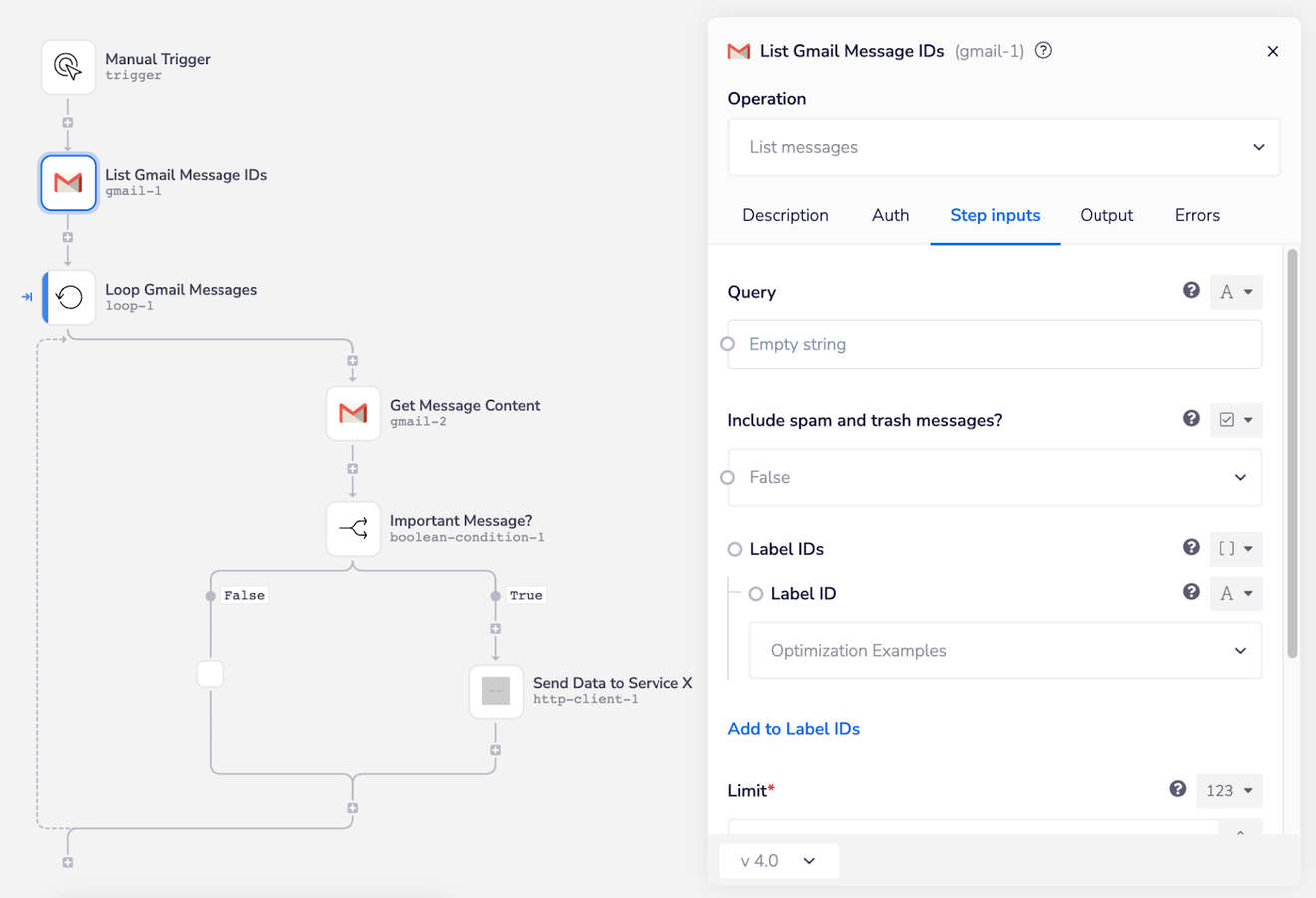Toggle the radio circle beside Label ID

pyautogui.click(x=756, y=594)
